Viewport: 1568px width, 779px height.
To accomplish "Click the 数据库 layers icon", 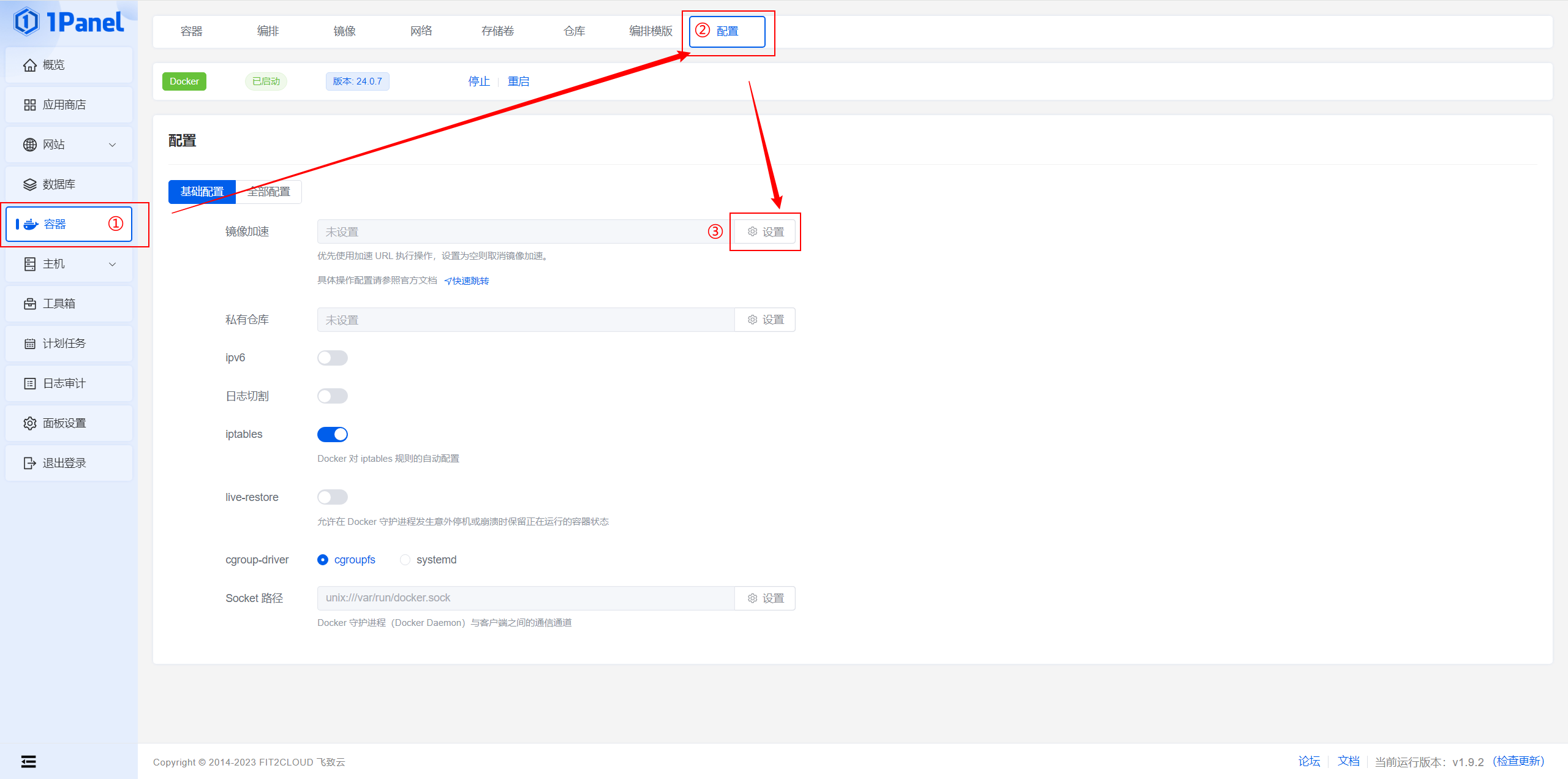I will click(x=29, y=184).
